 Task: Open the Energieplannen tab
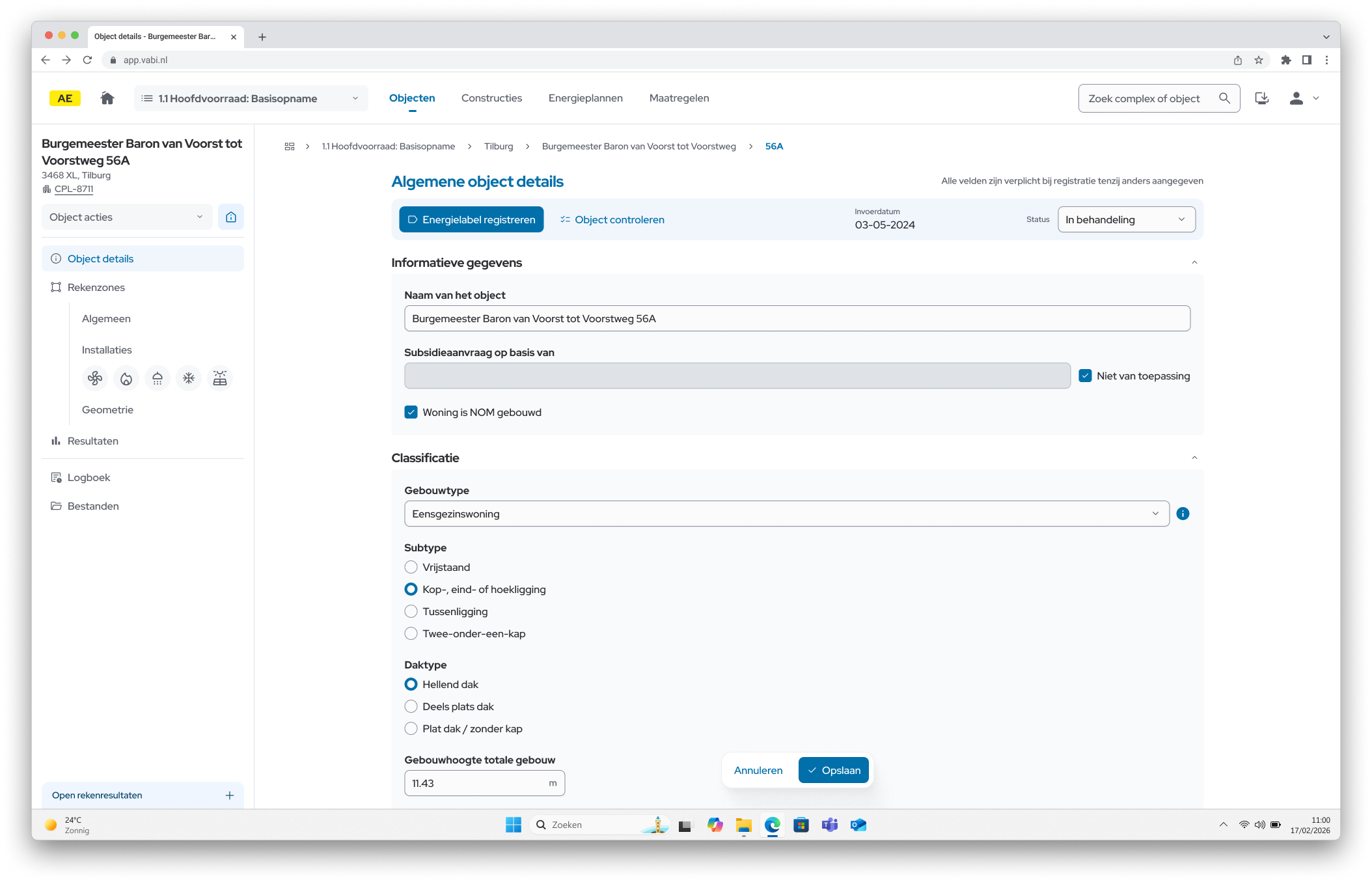[x=585, y=98]
